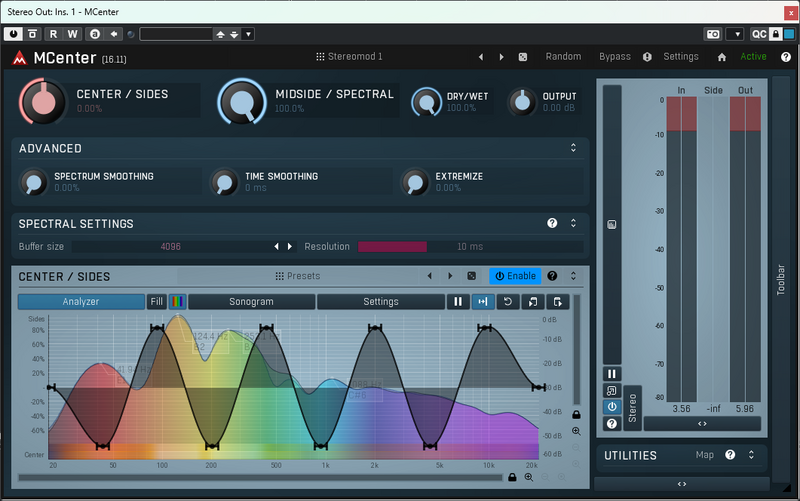Toggle the blue graph-width fit icon

[x=483, y=302]
